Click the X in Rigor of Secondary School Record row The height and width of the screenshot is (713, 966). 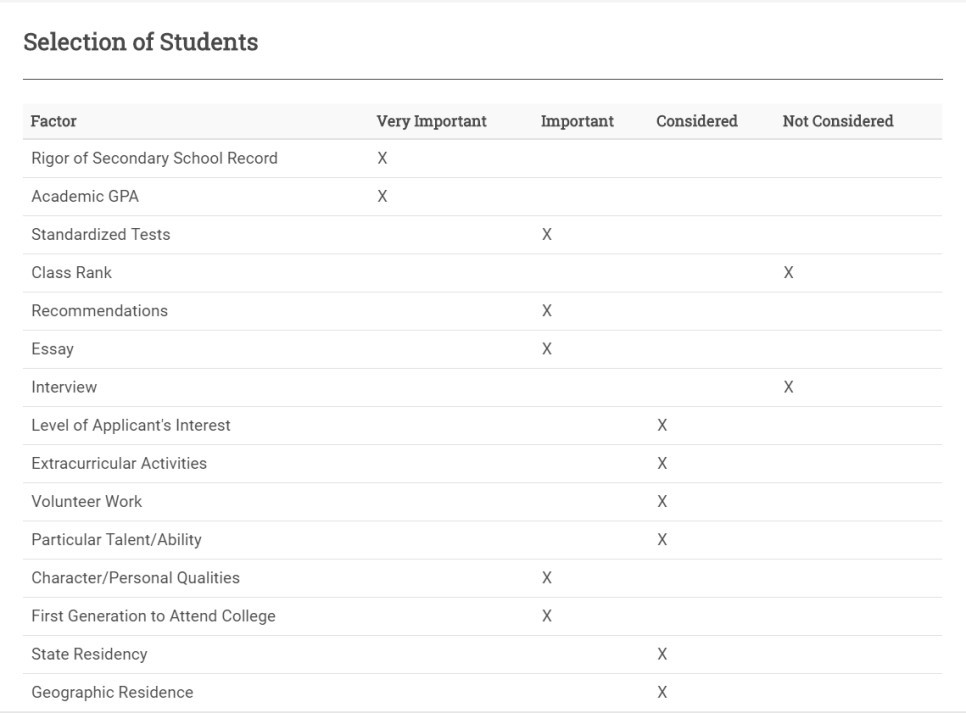click(x=382, y=159)
